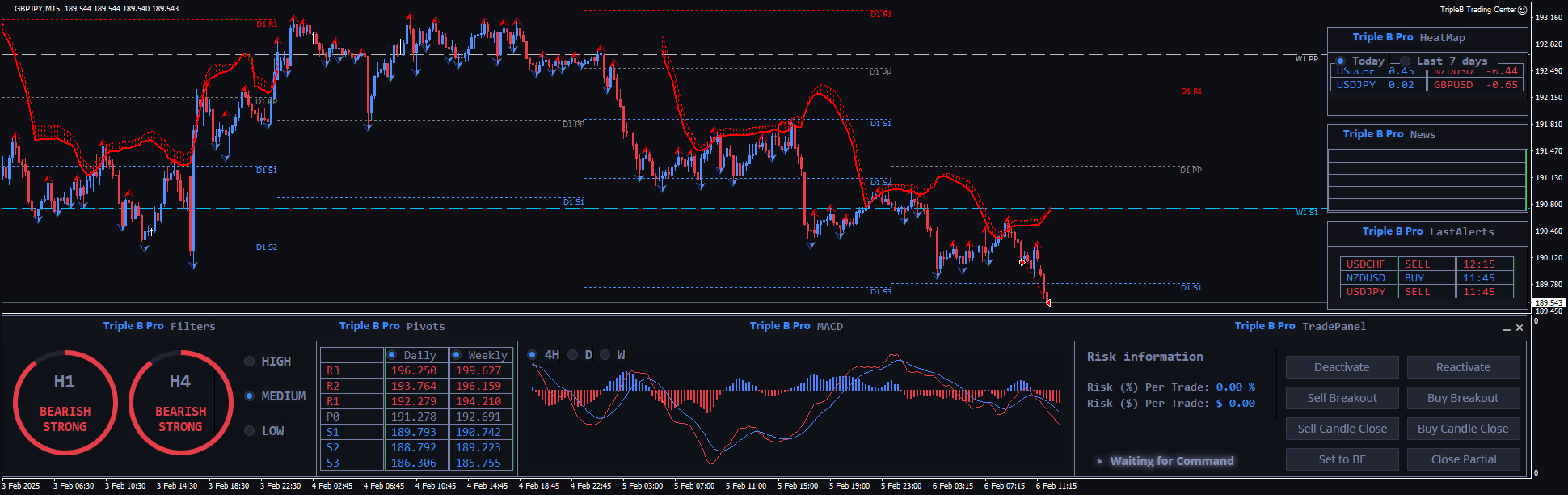This screenshot has width=1568, height=495.
Task: Switch MACD to the W timeframe
Action: point(605,355)
